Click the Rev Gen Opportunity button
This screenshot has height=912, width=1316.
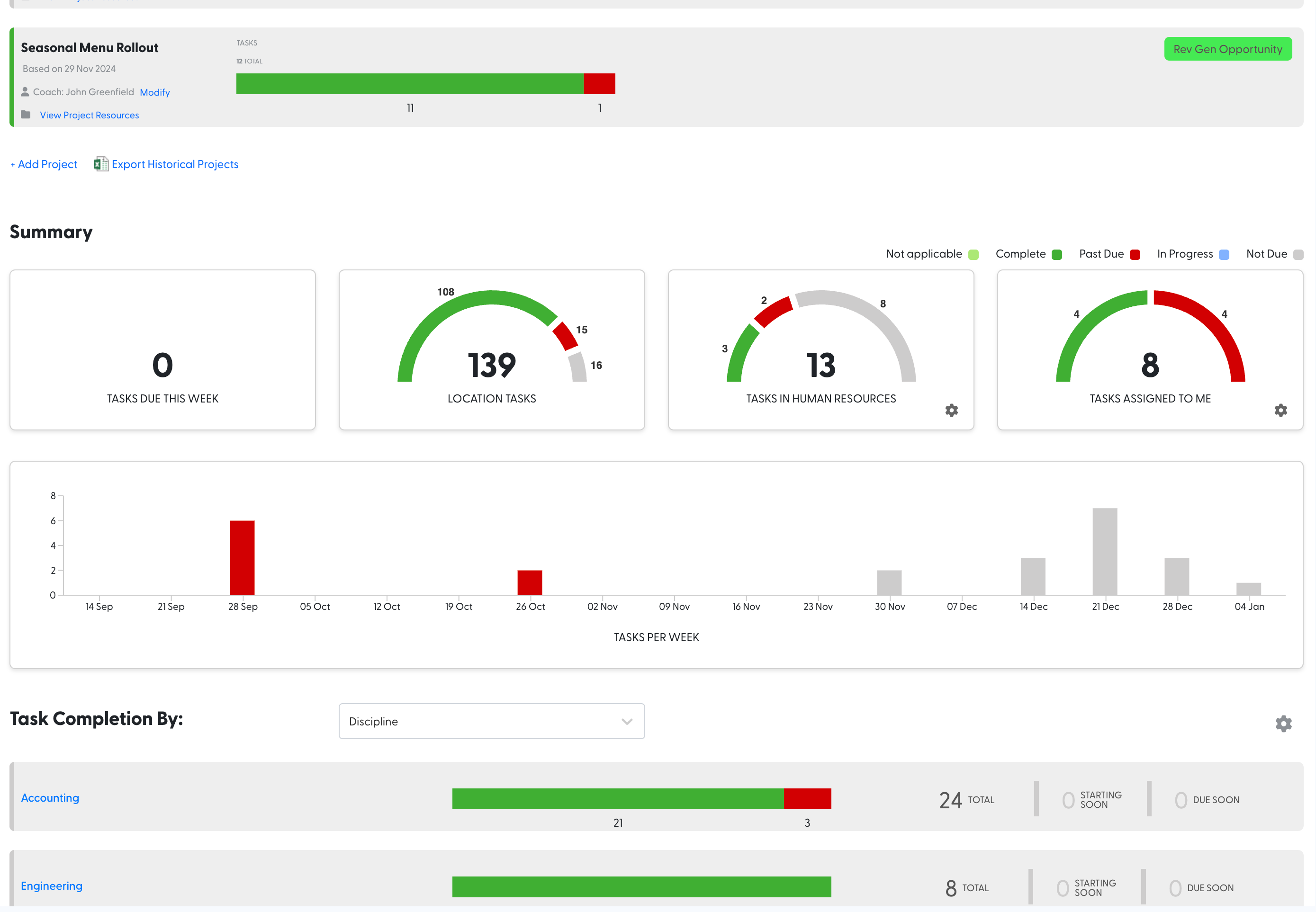point(1228,49)
